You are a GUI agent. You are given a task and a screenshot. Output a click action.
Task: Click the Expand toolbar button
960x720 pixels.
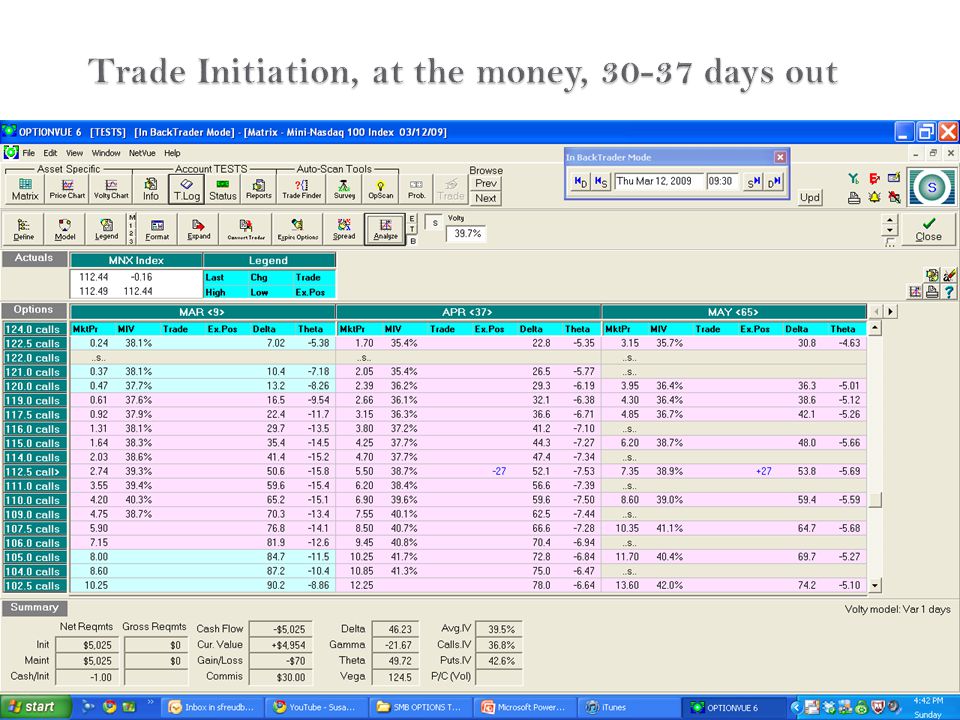coord(198,230)
